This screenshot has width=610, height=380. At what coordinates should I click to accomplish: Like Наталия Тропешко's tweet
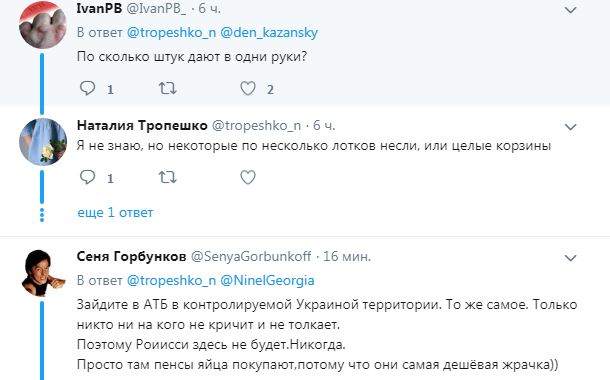(248, 177)
